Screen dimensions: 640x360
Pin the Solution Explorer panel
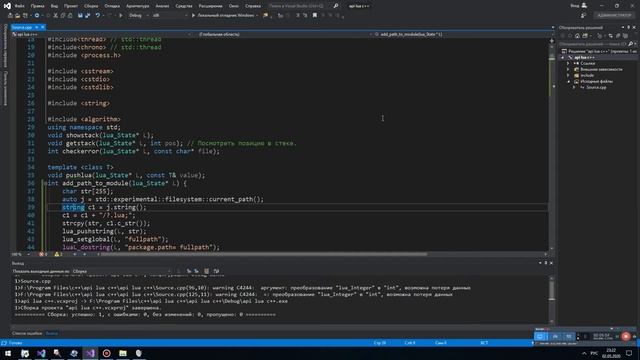click(x=629, y=27)
